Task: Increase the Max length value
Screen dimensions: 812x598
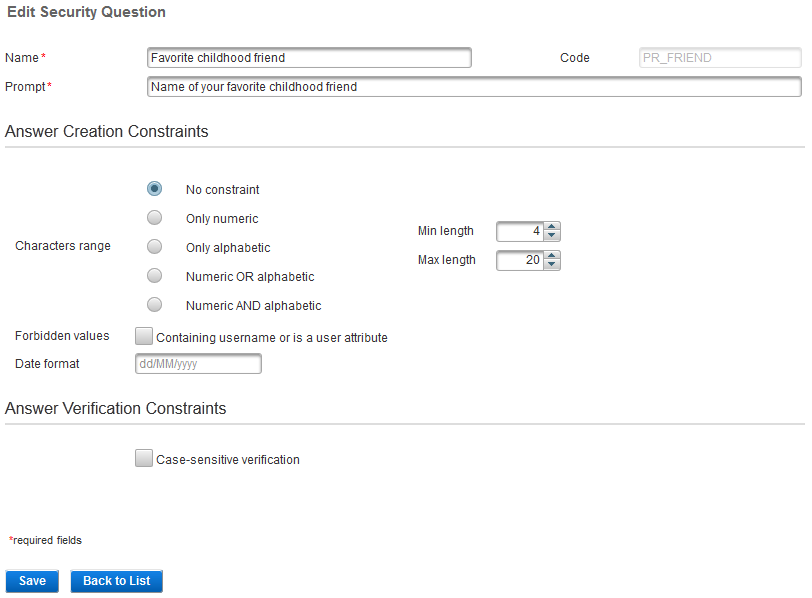Action: pyautogui.click(x=551, y=255)
